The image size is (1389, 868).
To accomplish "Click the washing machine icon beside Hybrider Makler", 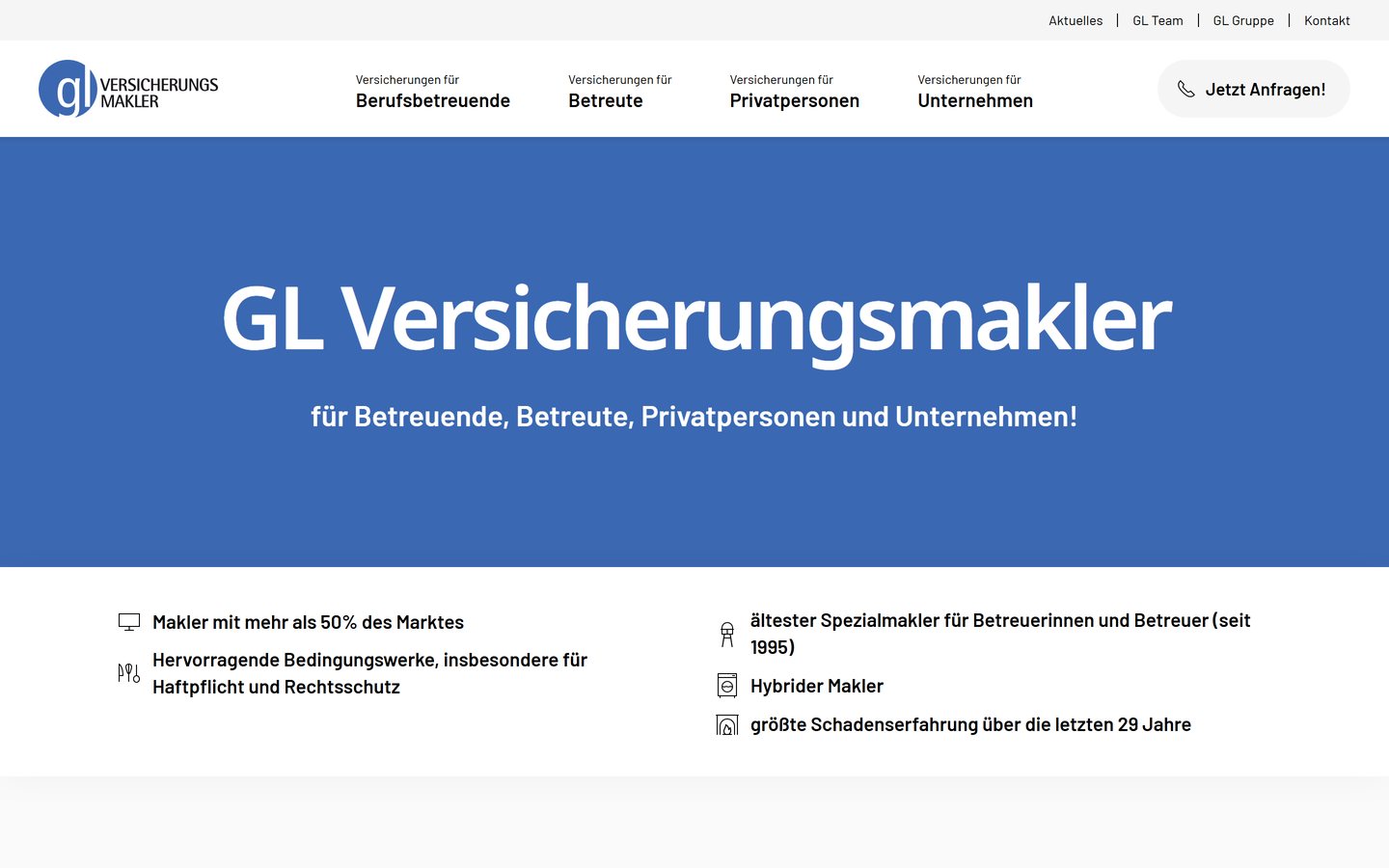I will pyautogui.click(x=727, y=686).
